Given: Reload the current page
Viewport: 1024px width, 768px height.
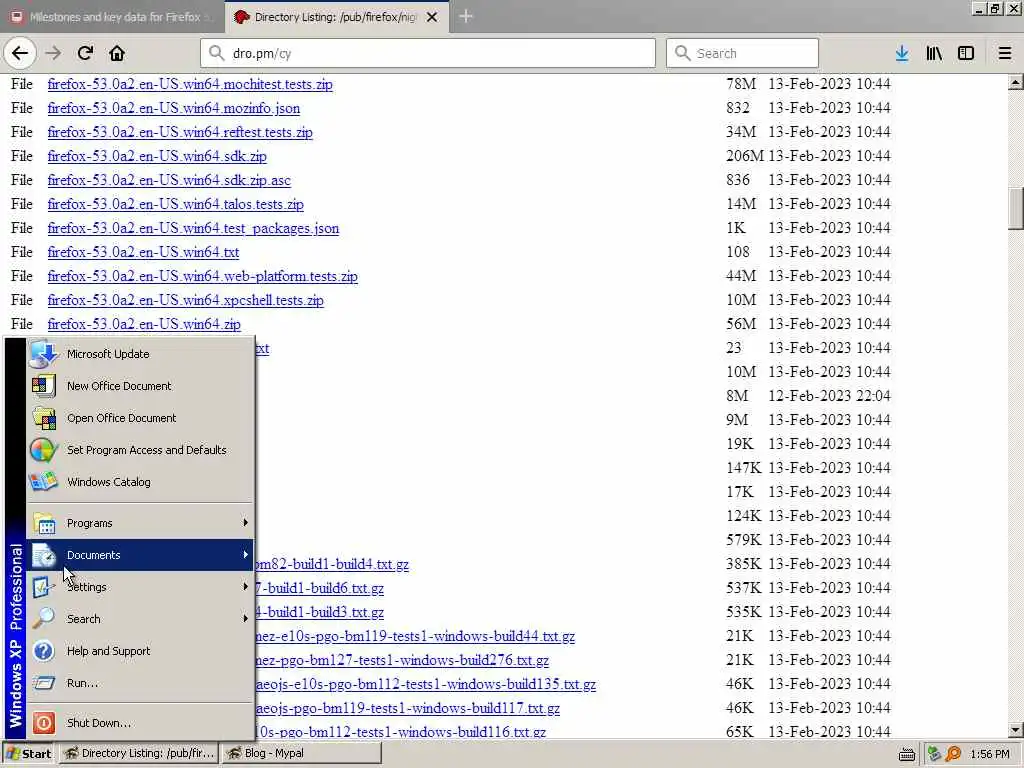Looking at the screenshot, I should tap(85, 53).
